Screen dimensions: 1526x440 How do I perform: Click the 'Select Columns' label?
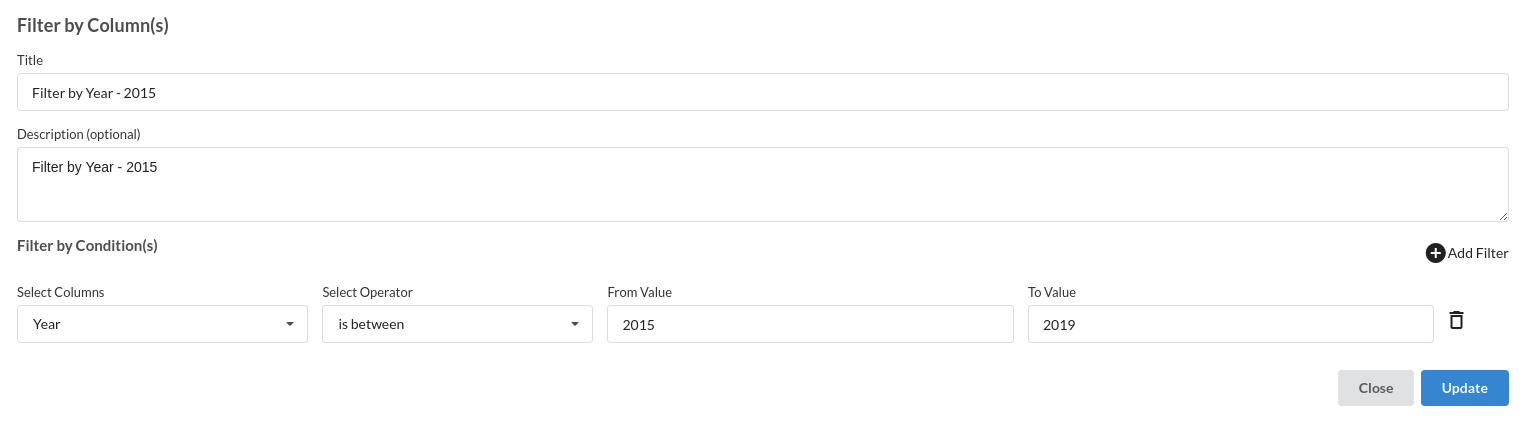[x=61, y=292]
